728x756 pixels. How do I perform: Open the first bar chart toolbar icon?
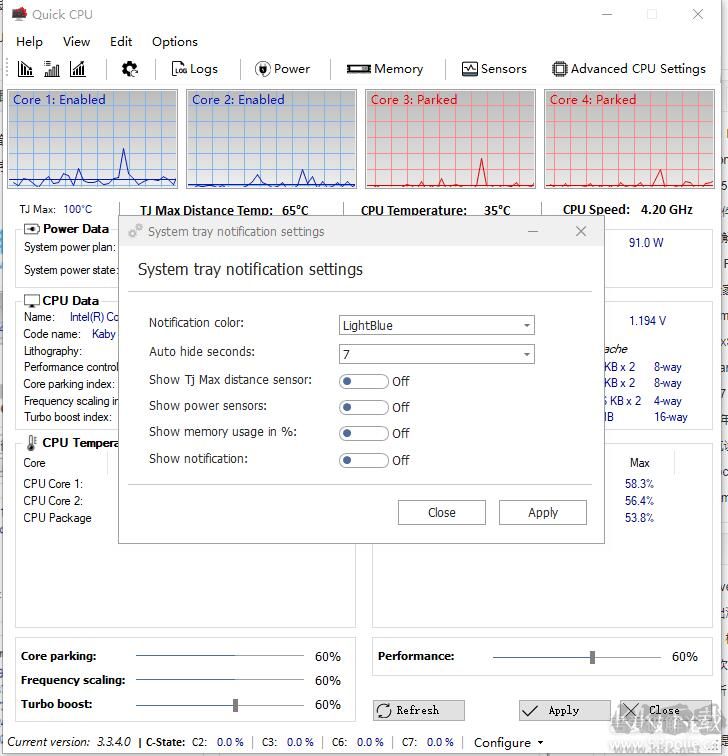pyautogui.click(x=25, y=69)
